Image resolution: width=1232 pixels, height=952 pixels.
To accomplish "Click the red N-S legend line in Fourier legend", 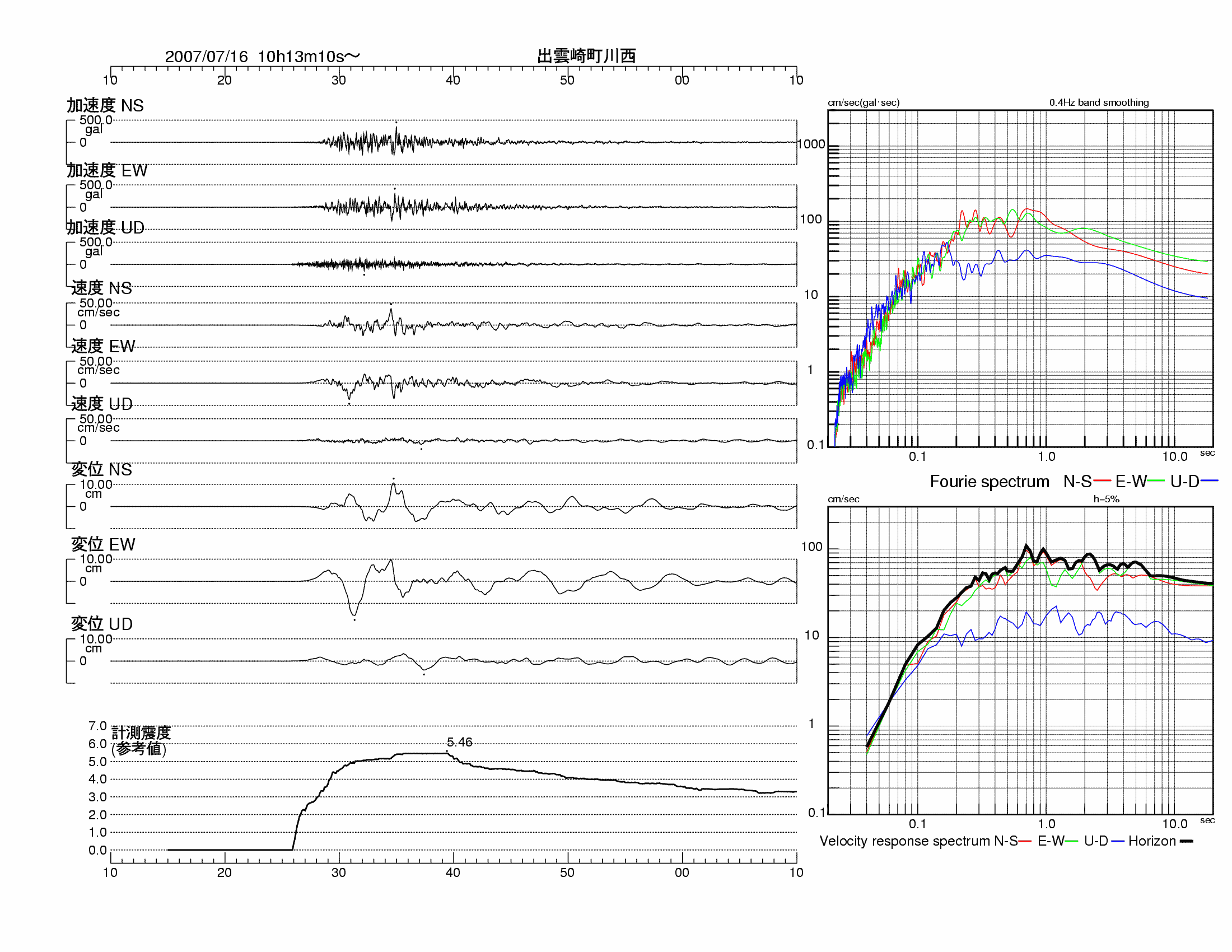I will (x=1102, y=481).
